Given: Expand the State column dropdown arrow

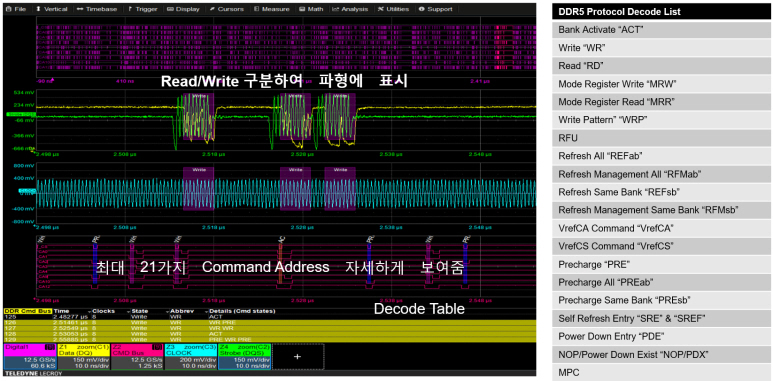Looking at the screenshot, I should (x=168, y=312).
